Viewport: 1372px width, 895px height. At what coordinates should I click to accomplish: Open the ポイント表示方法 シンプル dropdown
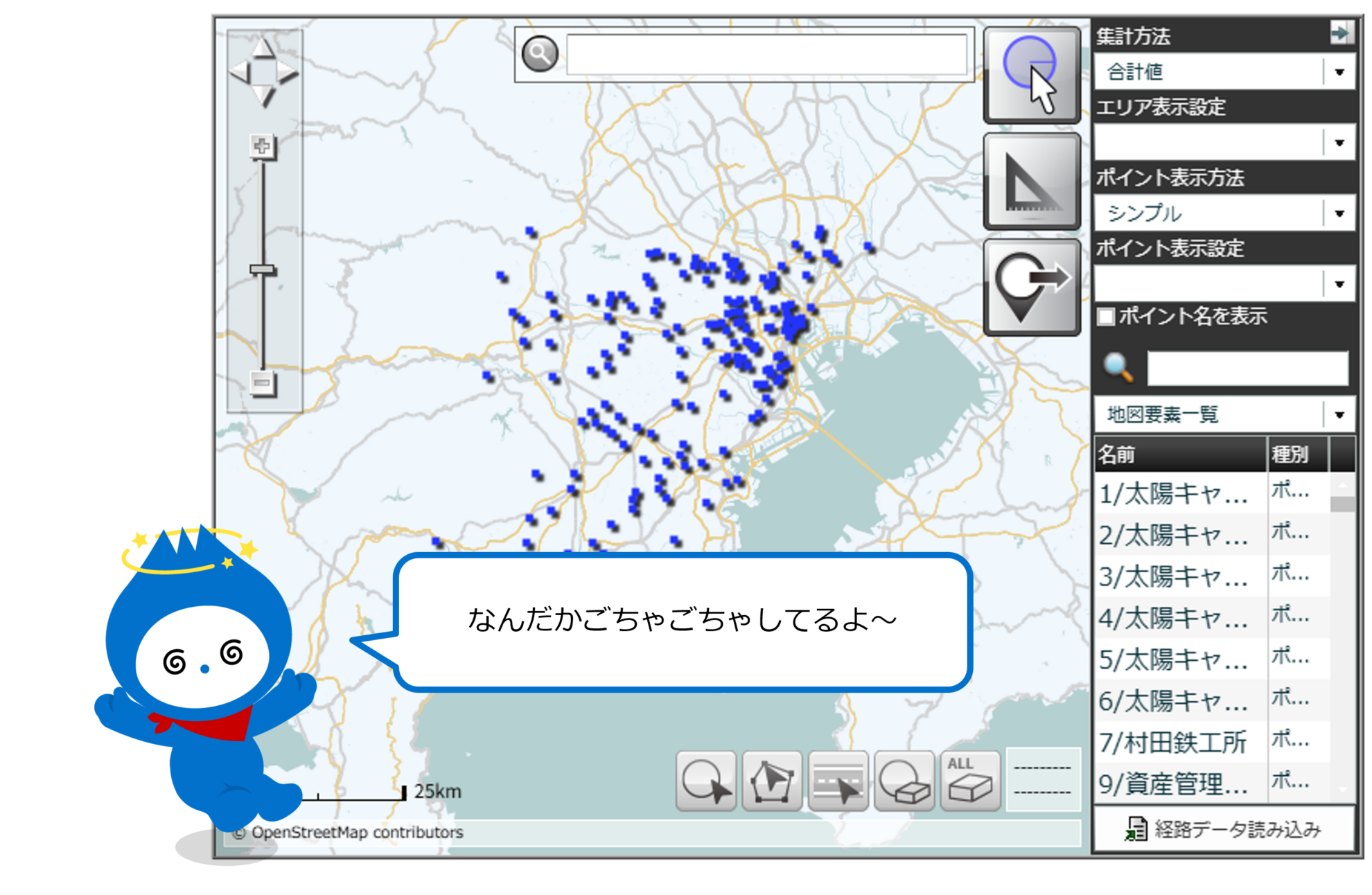[1224, 213]
